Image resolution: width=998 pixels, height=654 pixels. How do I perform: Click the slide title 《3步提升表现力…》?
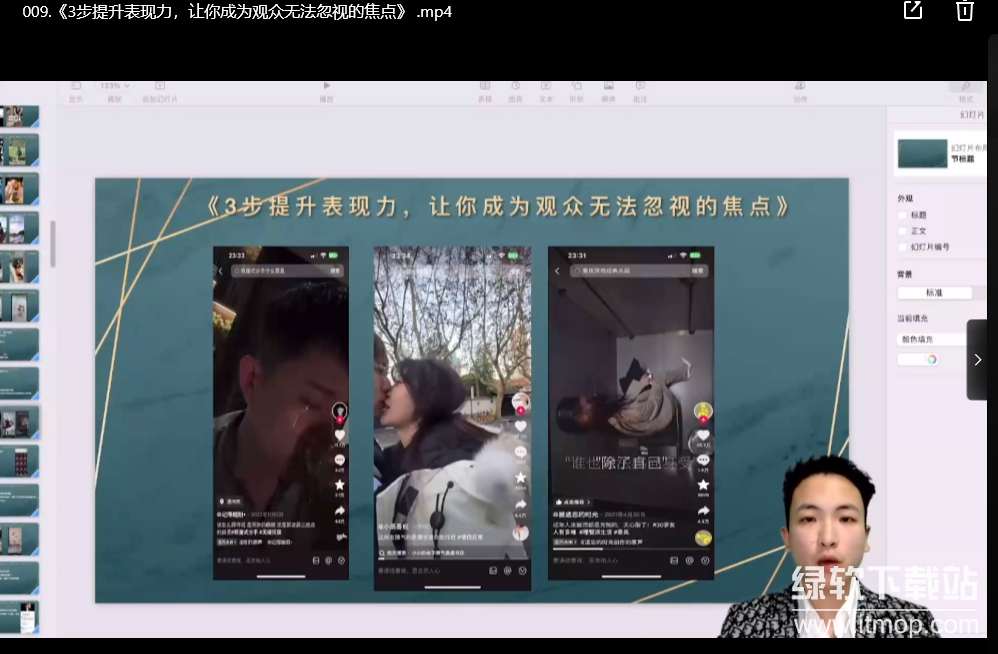click(x=500, y=207)
